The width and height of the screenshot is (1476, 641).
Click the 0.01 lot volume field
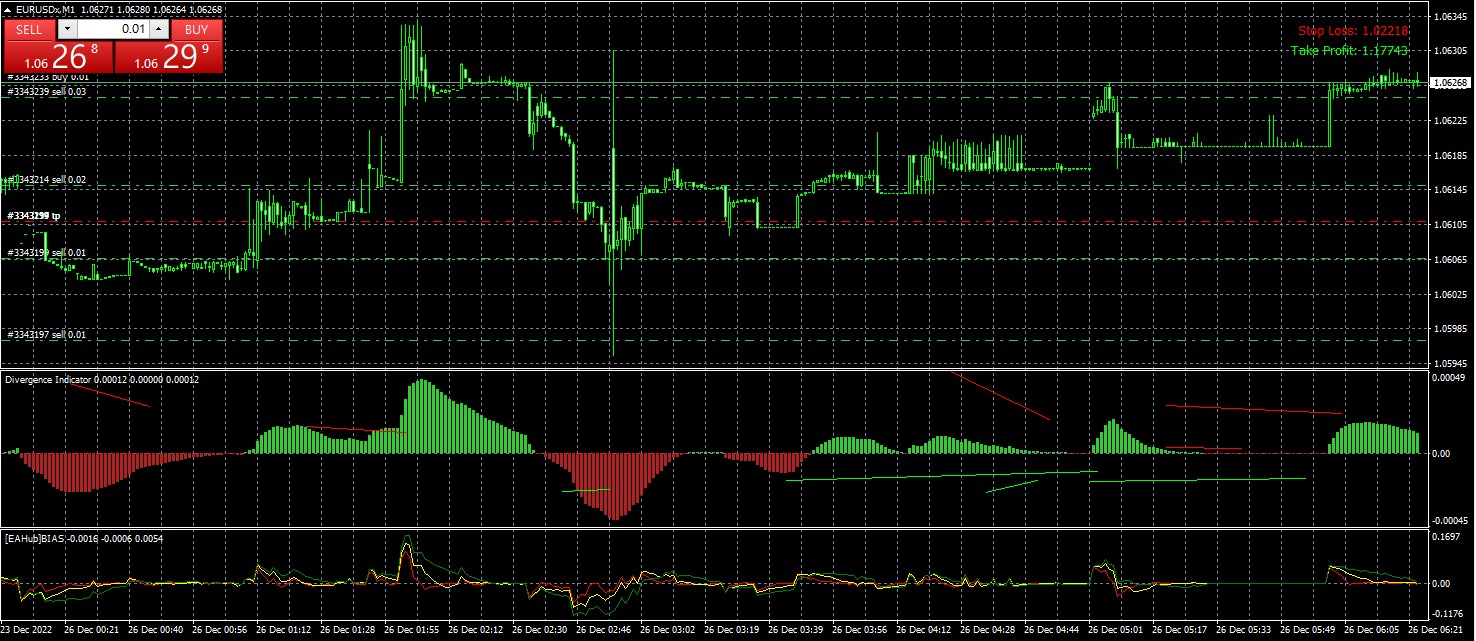(x=113, y=29)
